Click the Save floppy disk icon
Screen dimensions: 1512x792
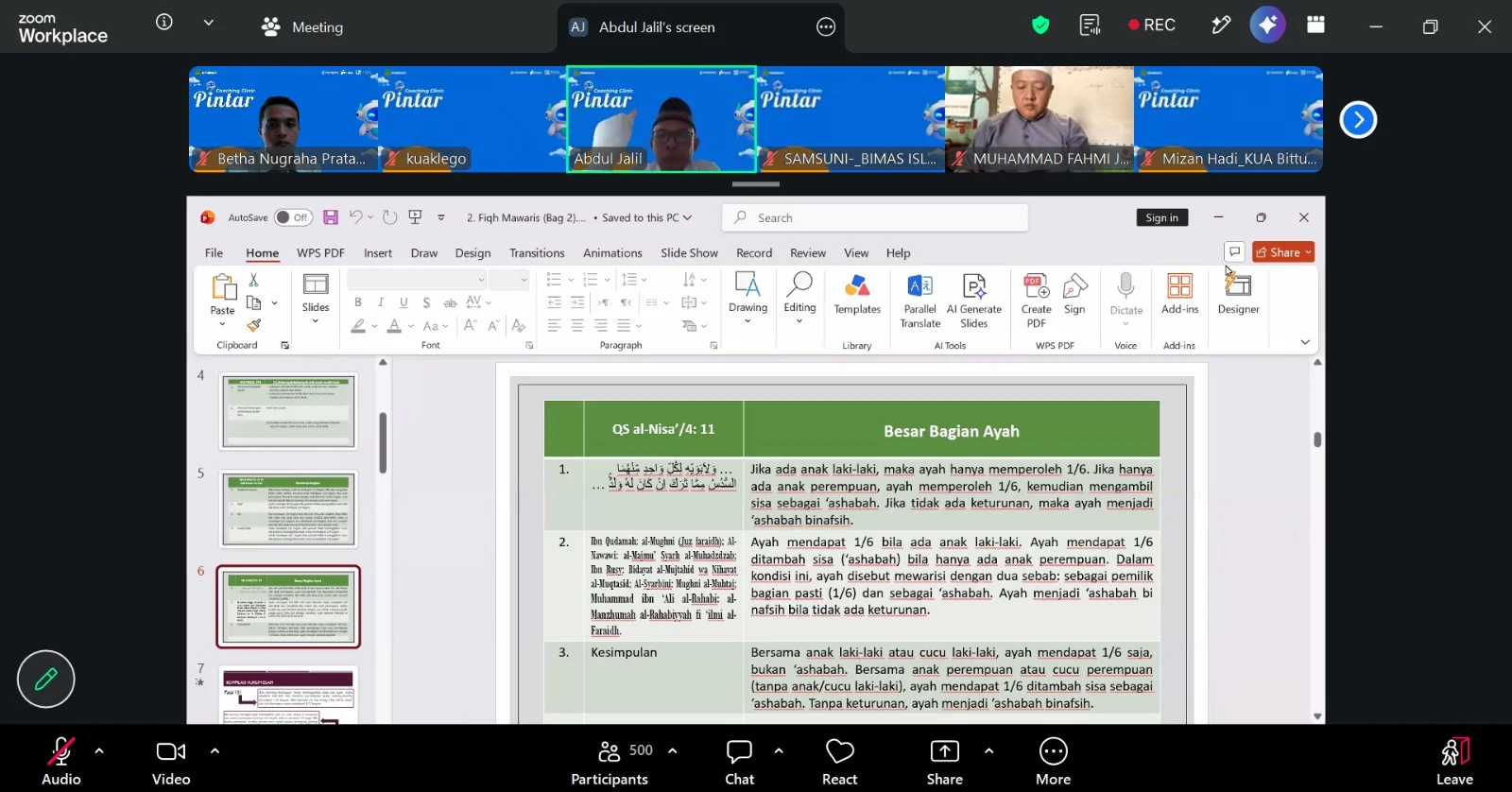pyautogui.click(x=331, y=217)
